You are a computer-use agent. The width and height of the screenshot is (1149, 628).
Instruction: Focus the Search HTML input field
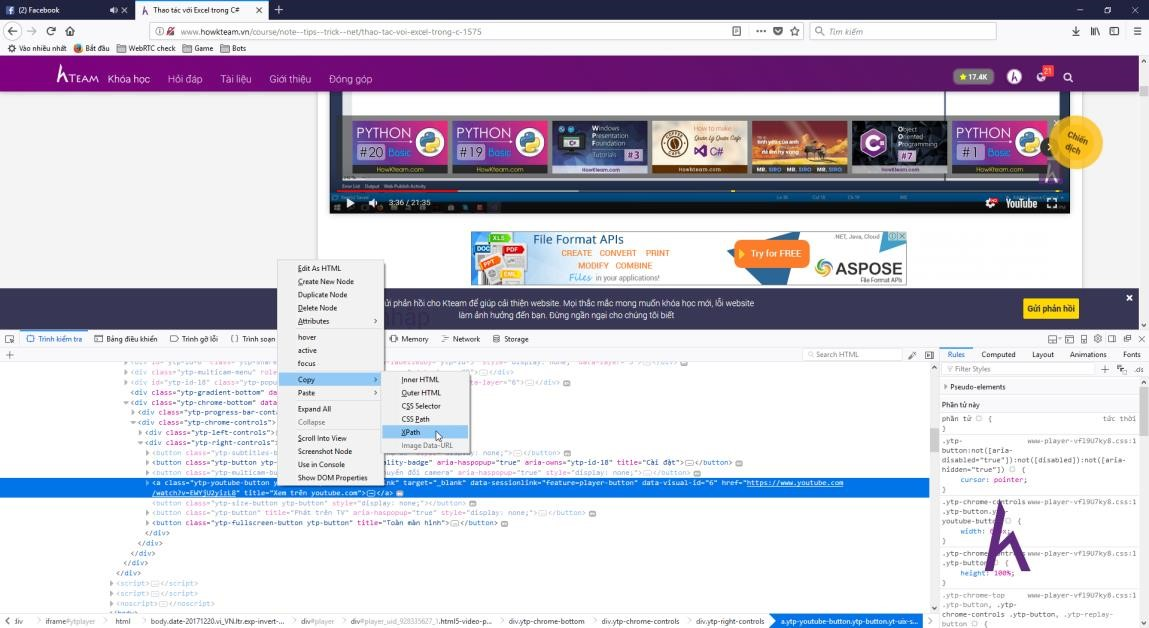(x=854, y=355)
